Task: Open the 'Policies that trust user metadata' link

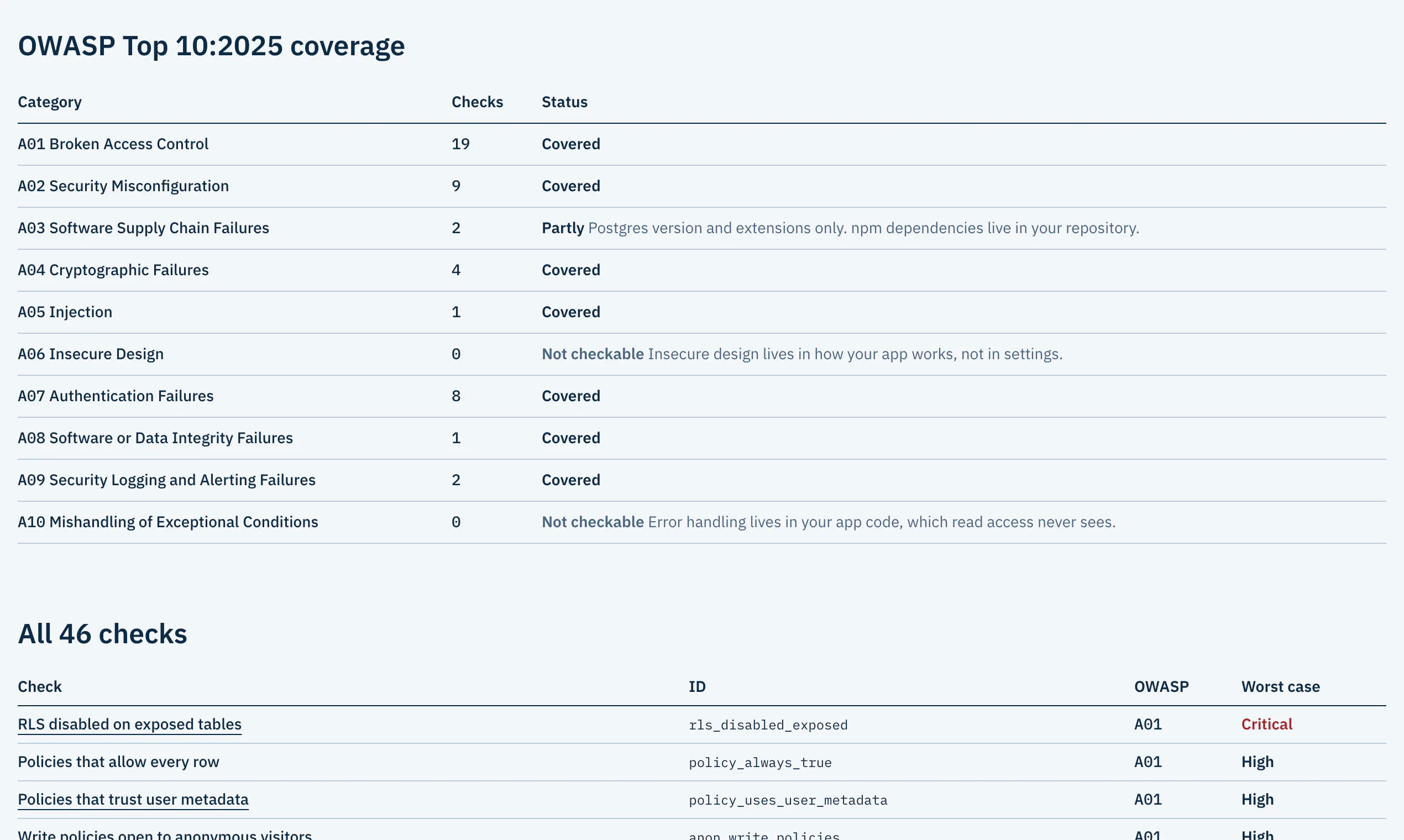Action: point(133,800)
